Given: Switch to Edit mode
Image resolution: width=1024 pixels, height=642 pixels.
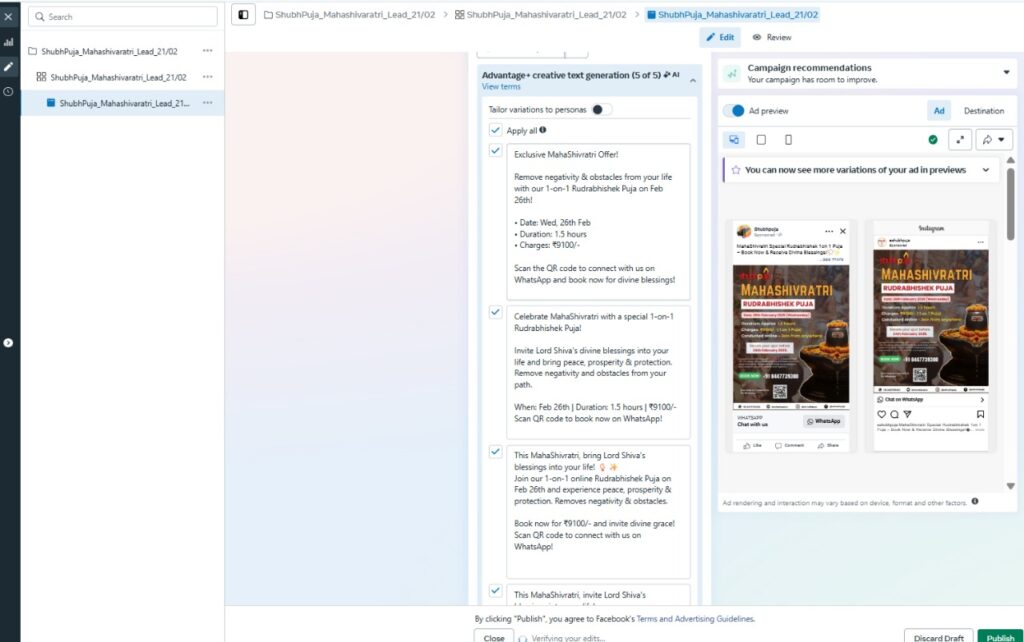Looking at the screenshot, I should [x=720, y=37].
